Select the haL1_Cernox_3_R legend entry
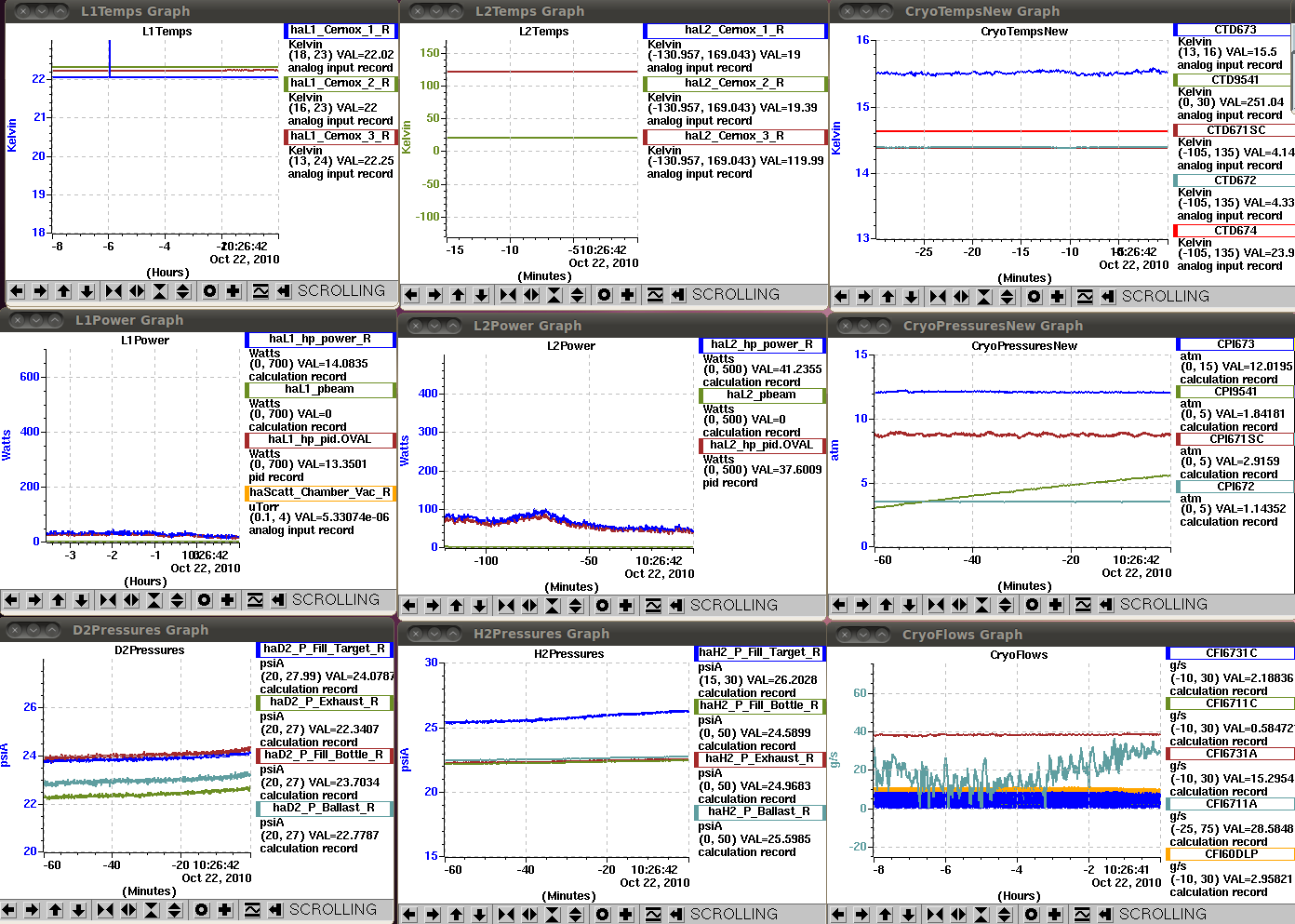This screenshot has height=924, width=1295. tap(340, 137)
